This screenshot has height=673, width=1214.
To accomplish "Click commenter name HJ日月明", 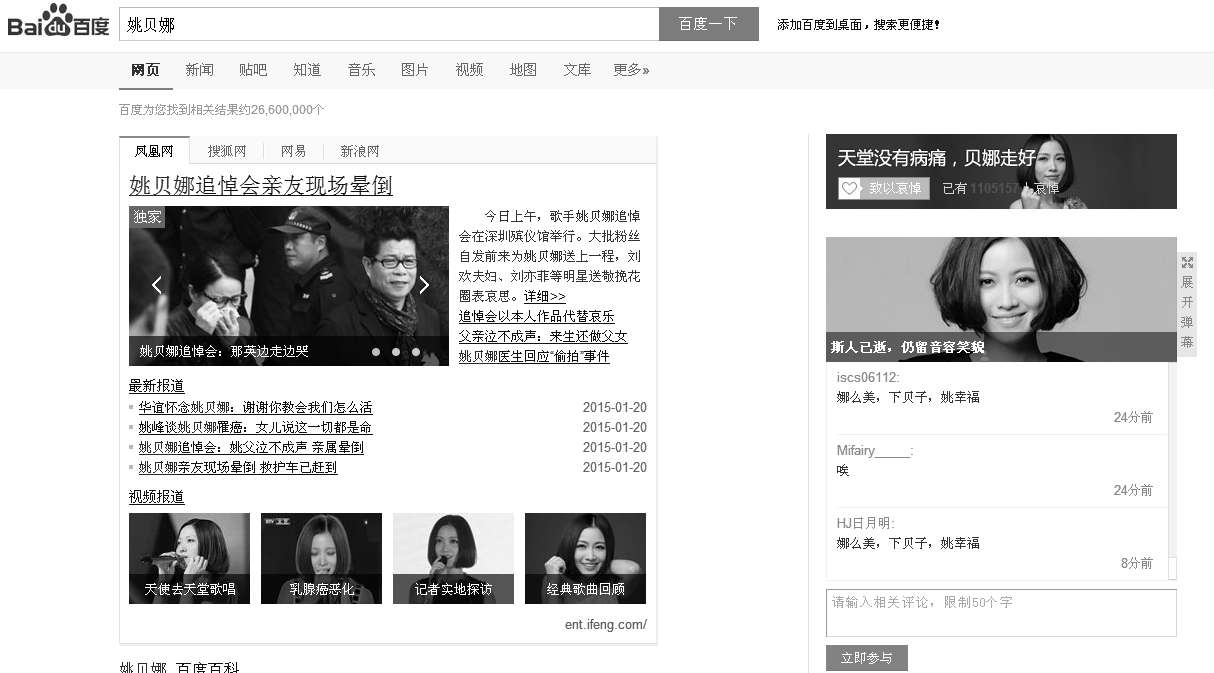I will pyautogui.click(x=865, y=523).
